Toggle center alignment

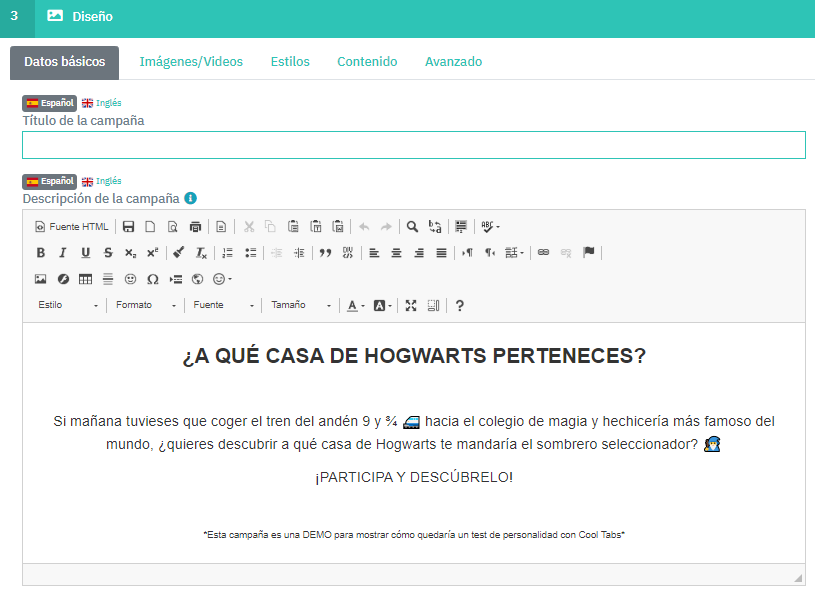(x=397, y=253)
